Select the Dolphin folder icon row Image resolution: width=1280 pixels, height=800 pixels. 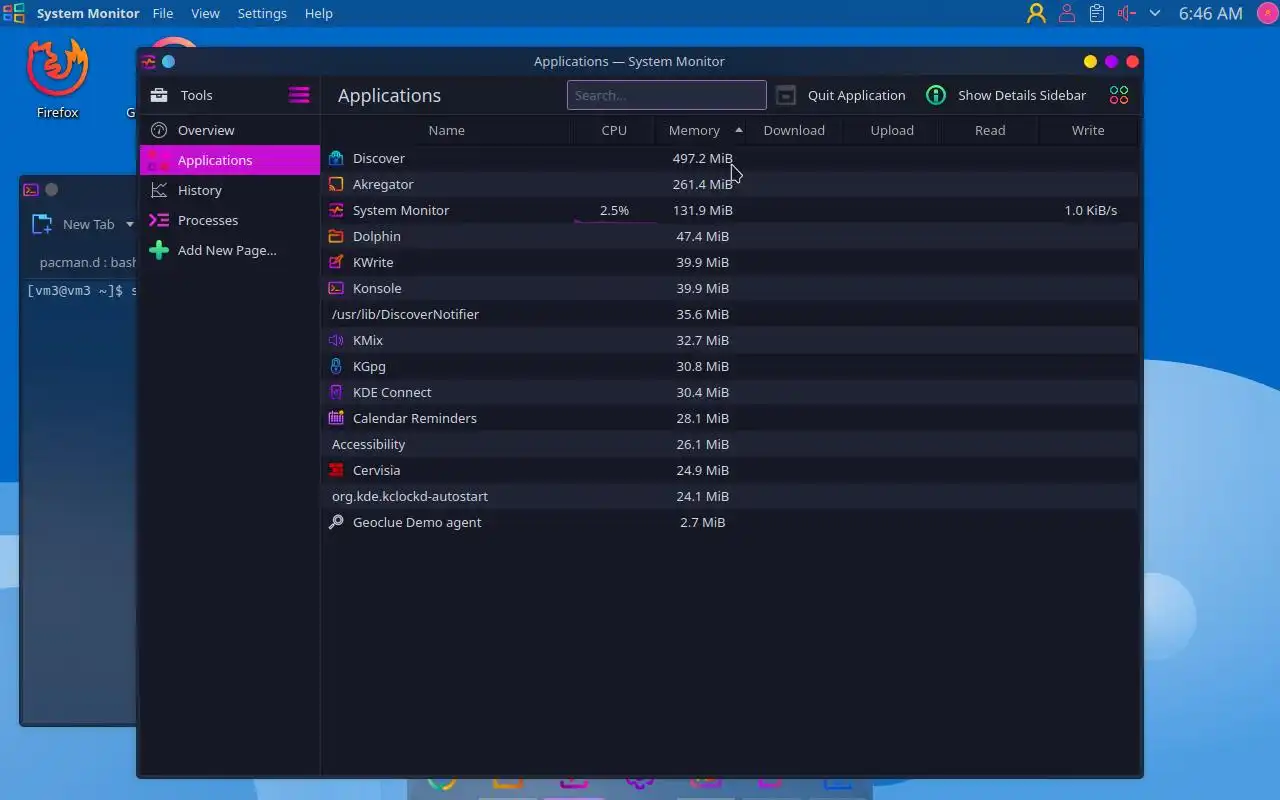point(336,236)
